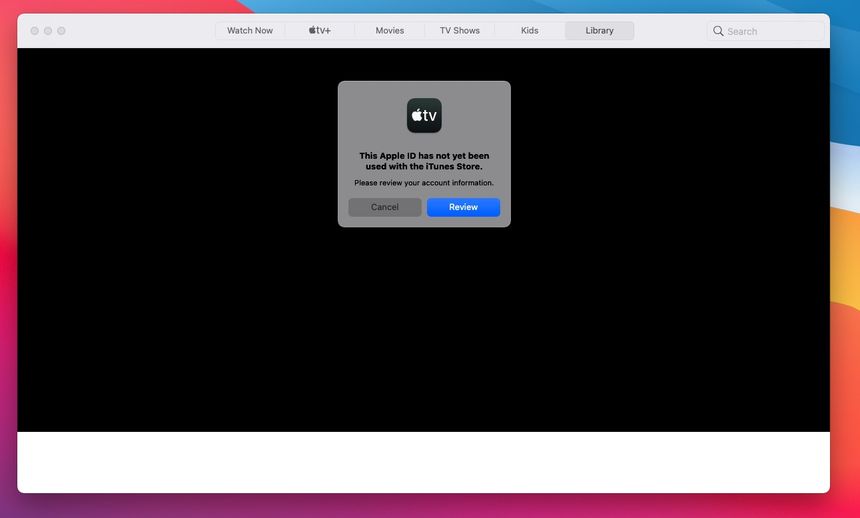Viewport: 860px width, 518px height.
Task: Click the window zoom button
Action: tap(61, 31)
